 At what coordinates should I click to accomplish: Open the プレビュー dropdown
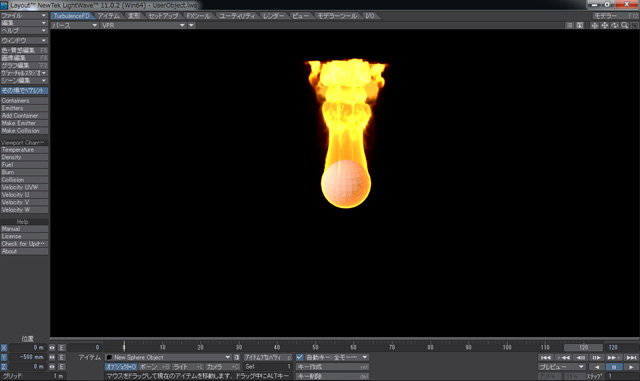tap(562, 367)
